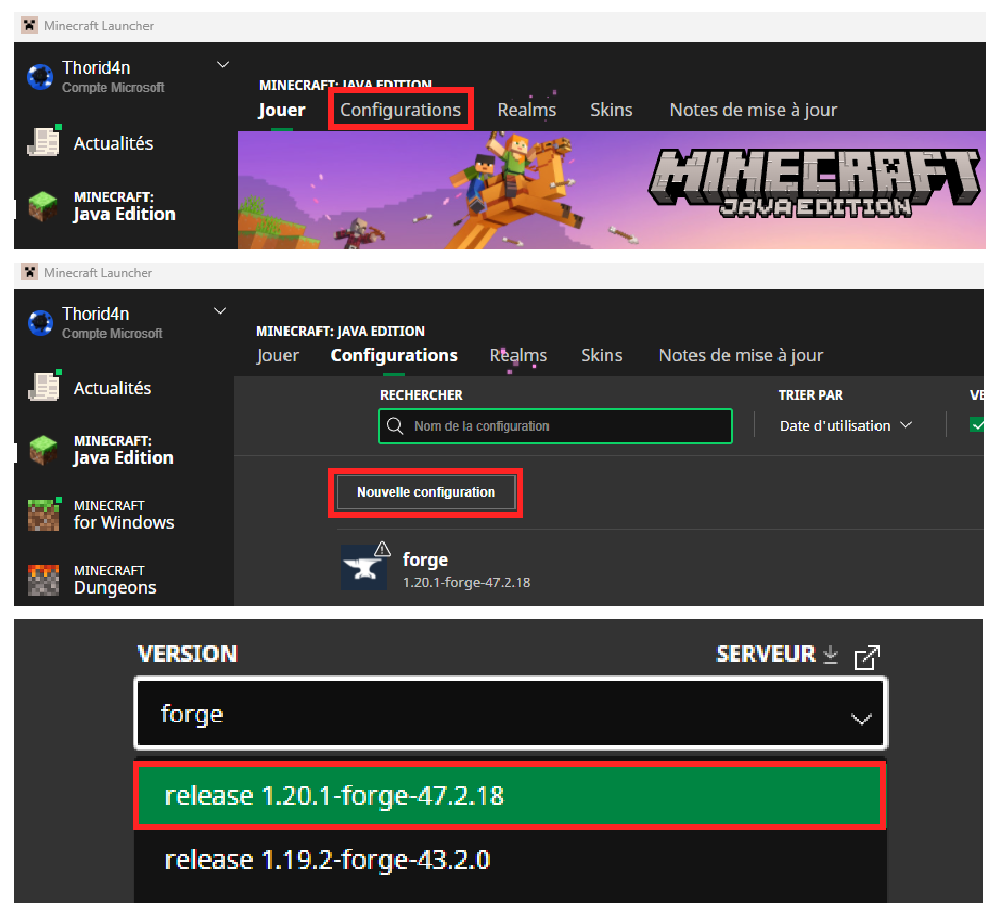Viewport: 1000px width, 919px height.
Task: Click Thorid4n avatar icon in top window
Action: click(x=40, y=77)
